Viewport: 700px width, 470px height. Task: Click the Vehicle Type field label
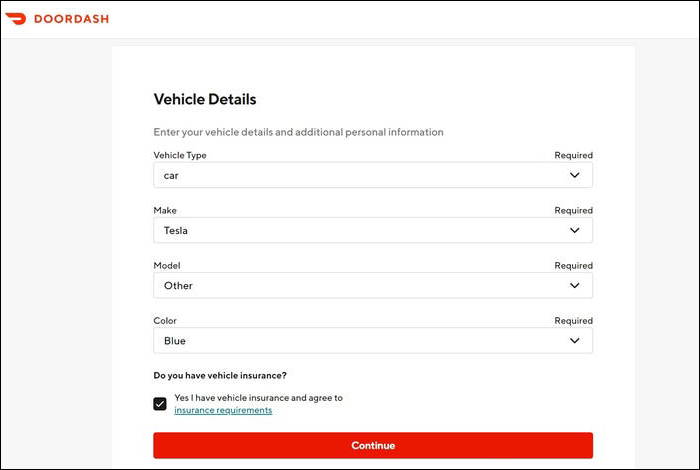180,155
